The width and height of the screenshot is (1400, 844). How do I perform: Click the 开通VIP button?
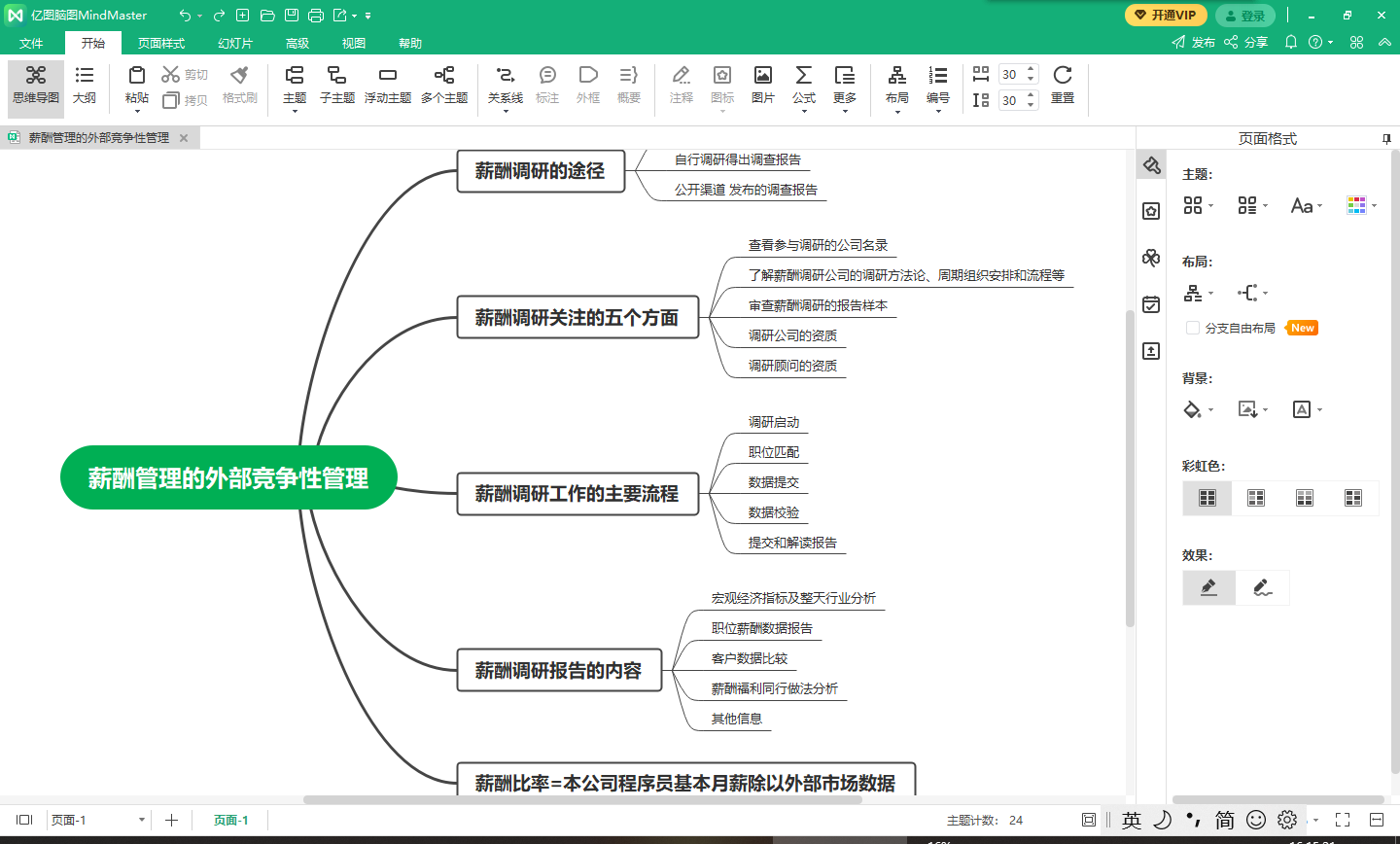(1166, 16)
